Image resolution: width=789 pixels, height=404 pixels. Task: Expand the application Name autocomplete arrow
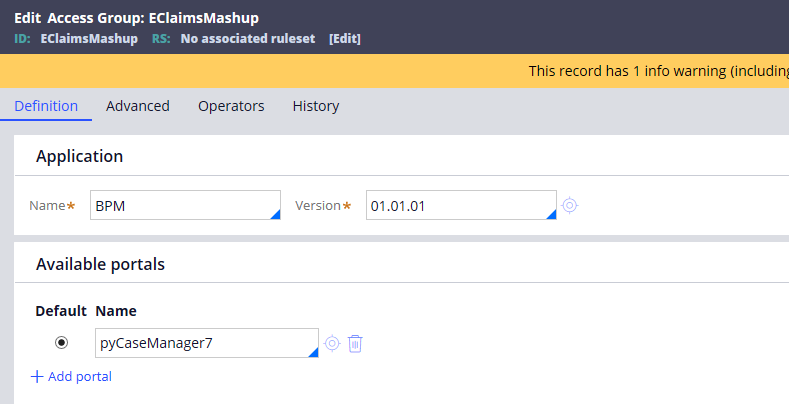275,214
